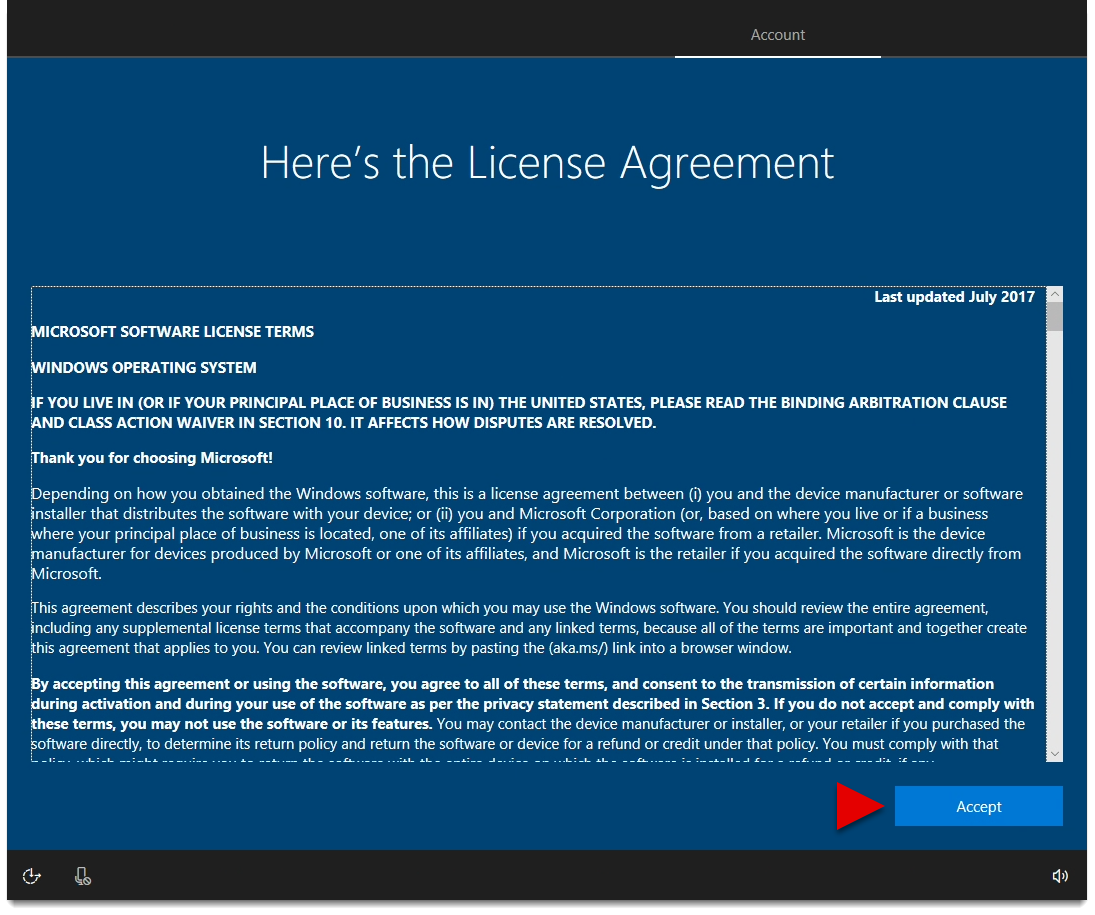Click 'WINDOWS OPERATING SYSTEM' heading
Viewport: 1095px width, 915px height.
click(x=144, y=367)
